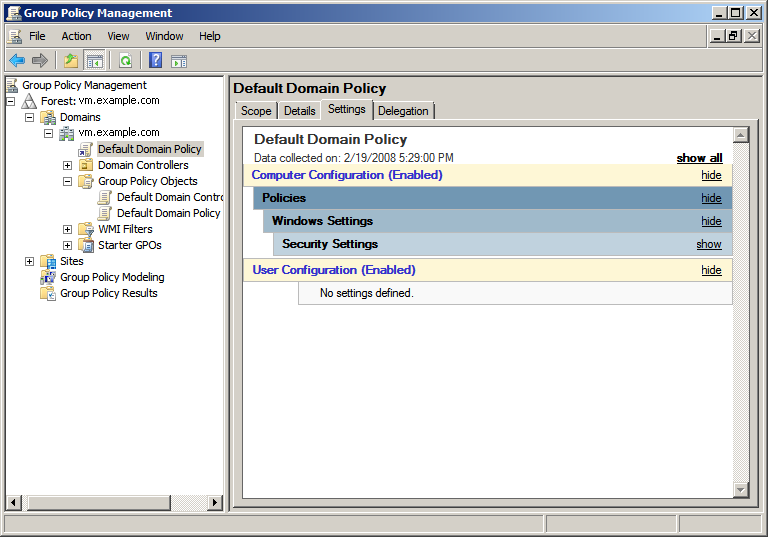Switch to the Delegation tab
The height and width of the screenshot is (537, 768).
[403, 111]
